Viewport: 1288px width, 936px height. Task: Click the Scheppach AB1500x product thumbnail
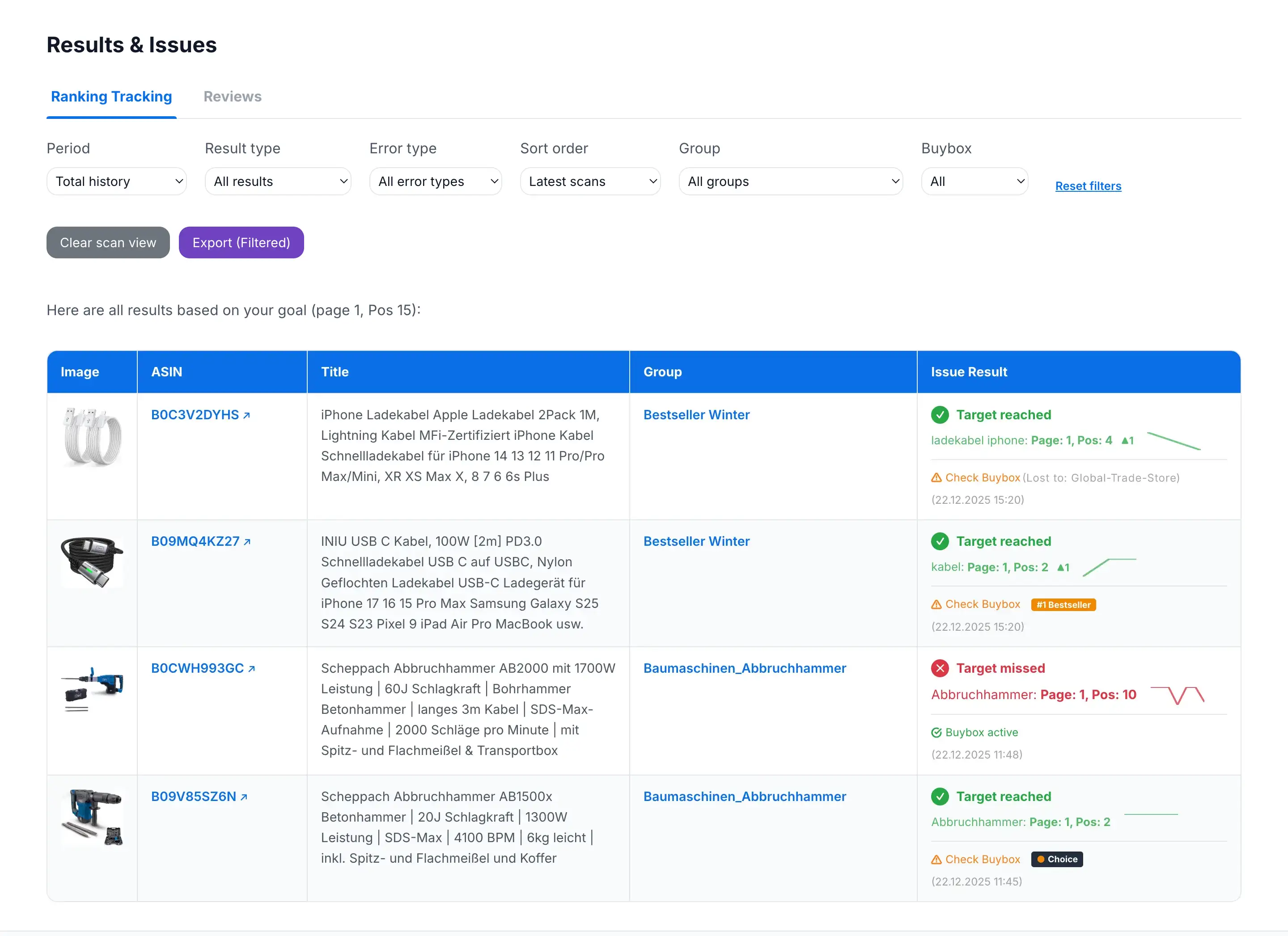pos(92,817)
